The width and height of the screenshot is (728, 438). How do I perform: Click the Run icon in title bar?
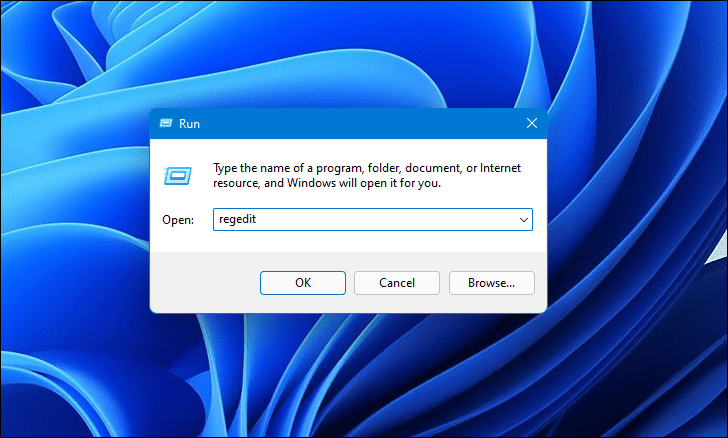166,123
